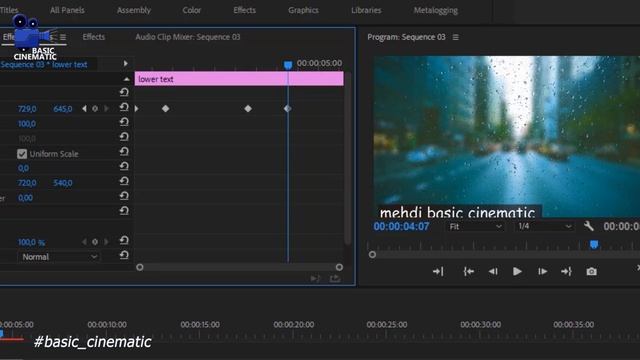This screenshot has width=640, height=360.
Task: Select the first position keyframe diamond
Action: (165, 109)
